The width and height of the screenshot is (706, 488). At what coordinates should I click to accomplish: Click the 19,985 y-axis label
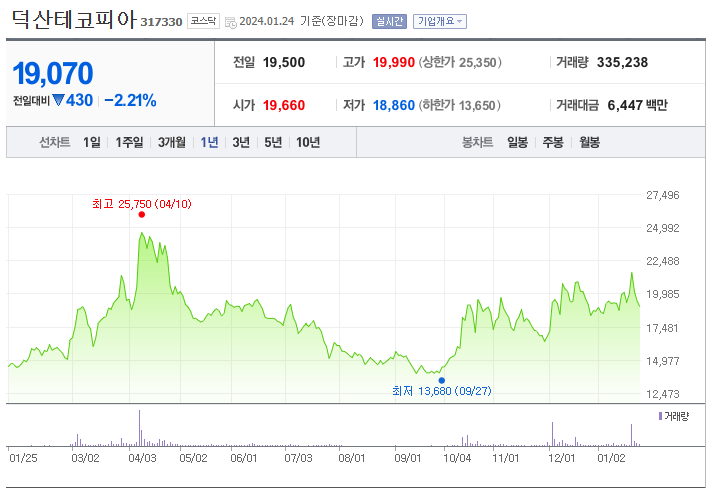(x=662, y=294)
